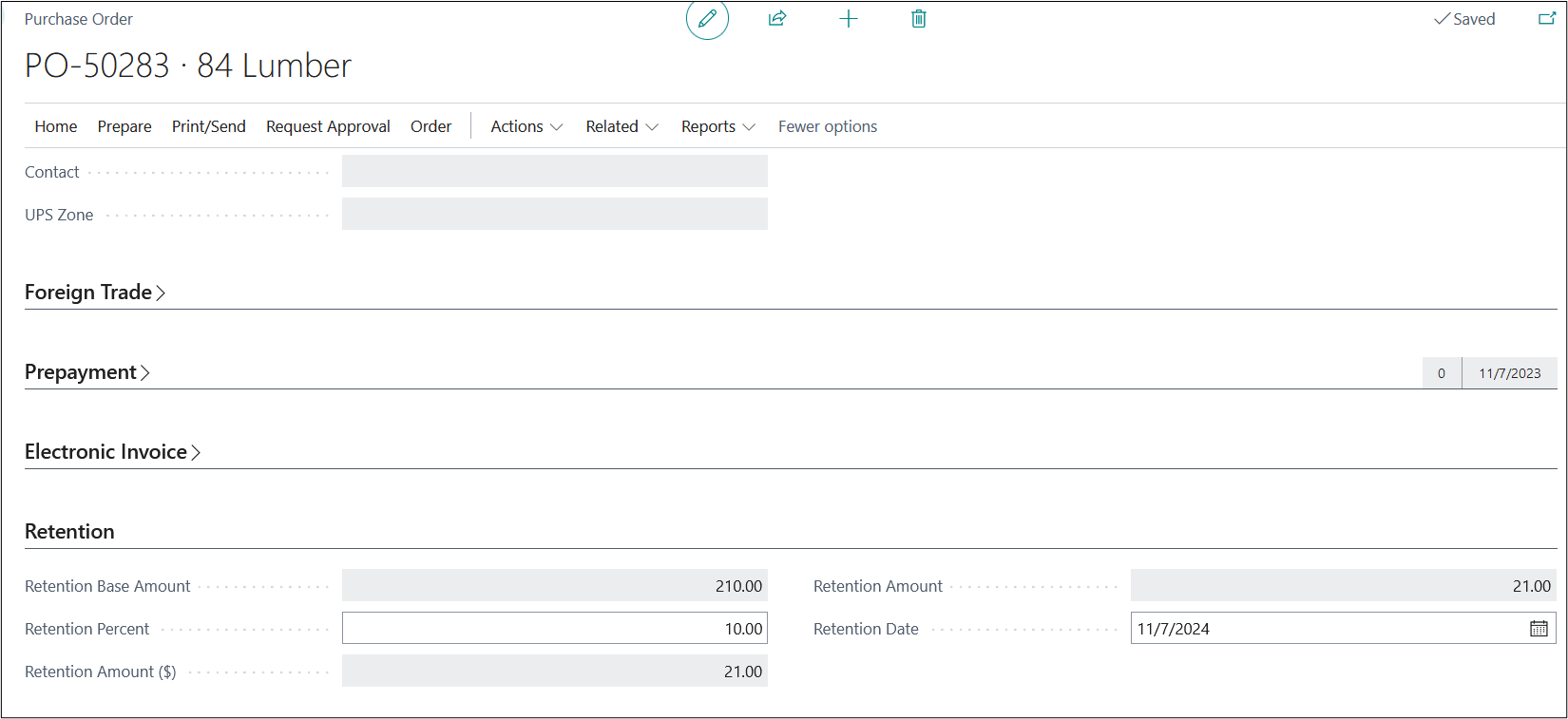Viewport: 1568px width, 719px height.
Task: Select the Prepare menu tab
Action: pos(124,126)
